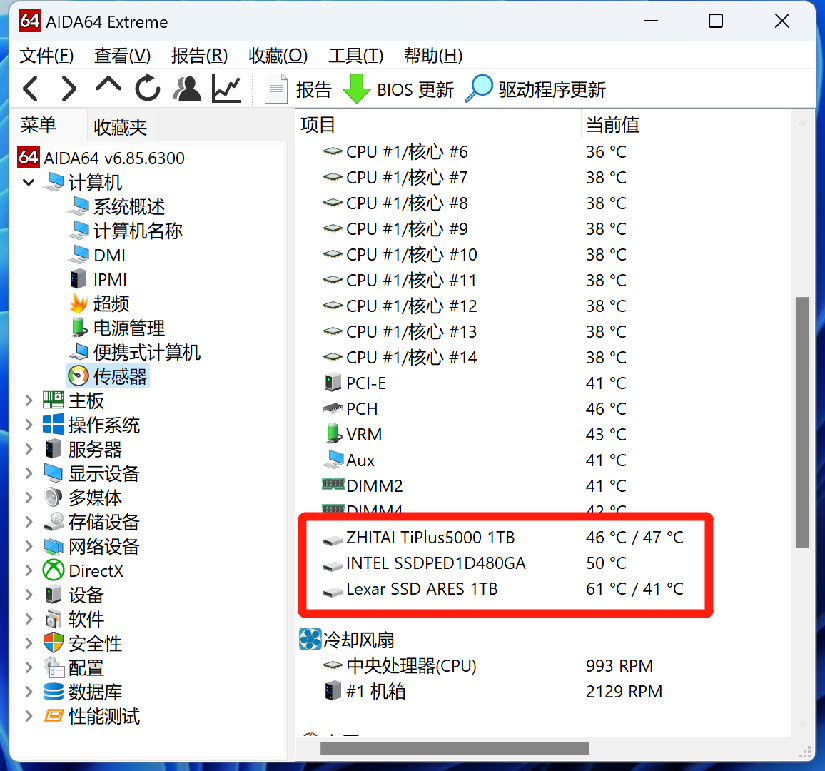Expand the 软件 tree node arrow
The image size is (825, 771).
29,619
